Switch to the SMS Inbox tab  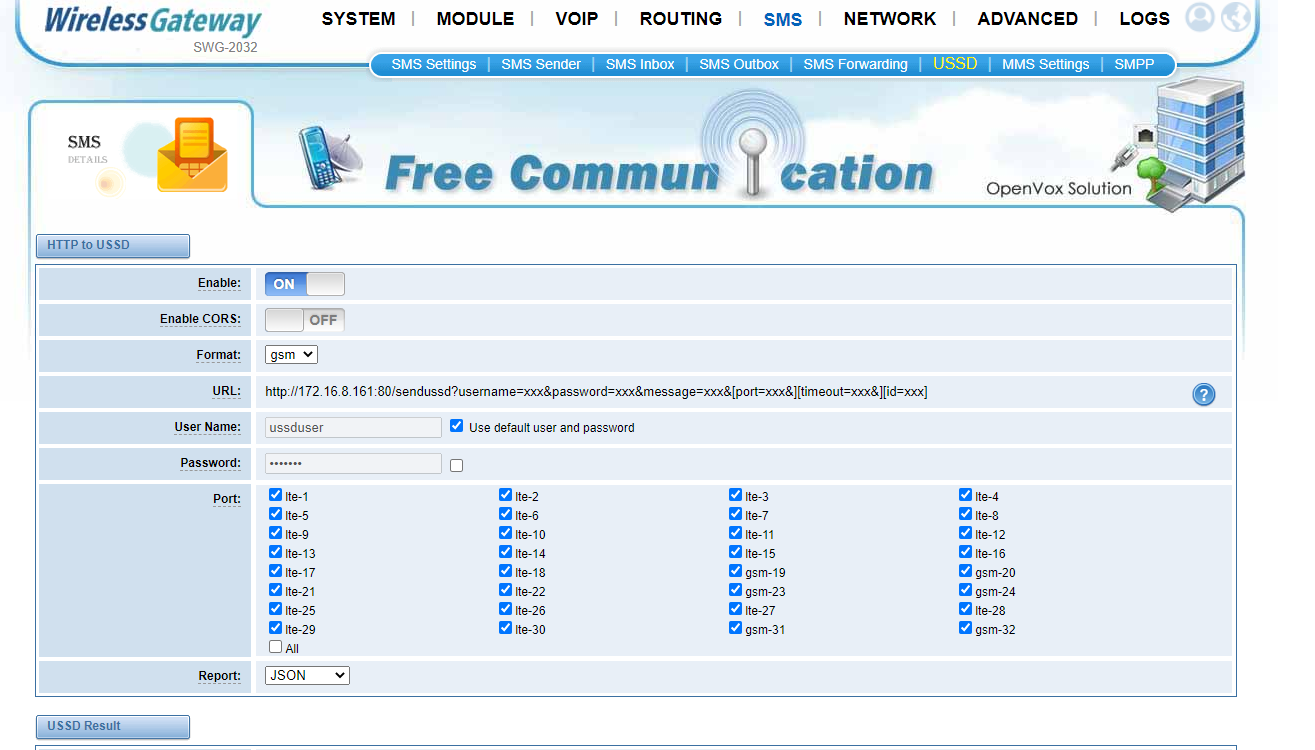[640, 64]
